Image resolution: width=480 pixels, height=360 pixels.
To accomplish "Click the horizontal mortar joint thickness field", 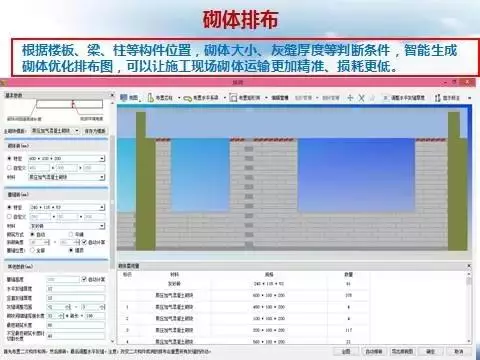I will tap(76, 289).
